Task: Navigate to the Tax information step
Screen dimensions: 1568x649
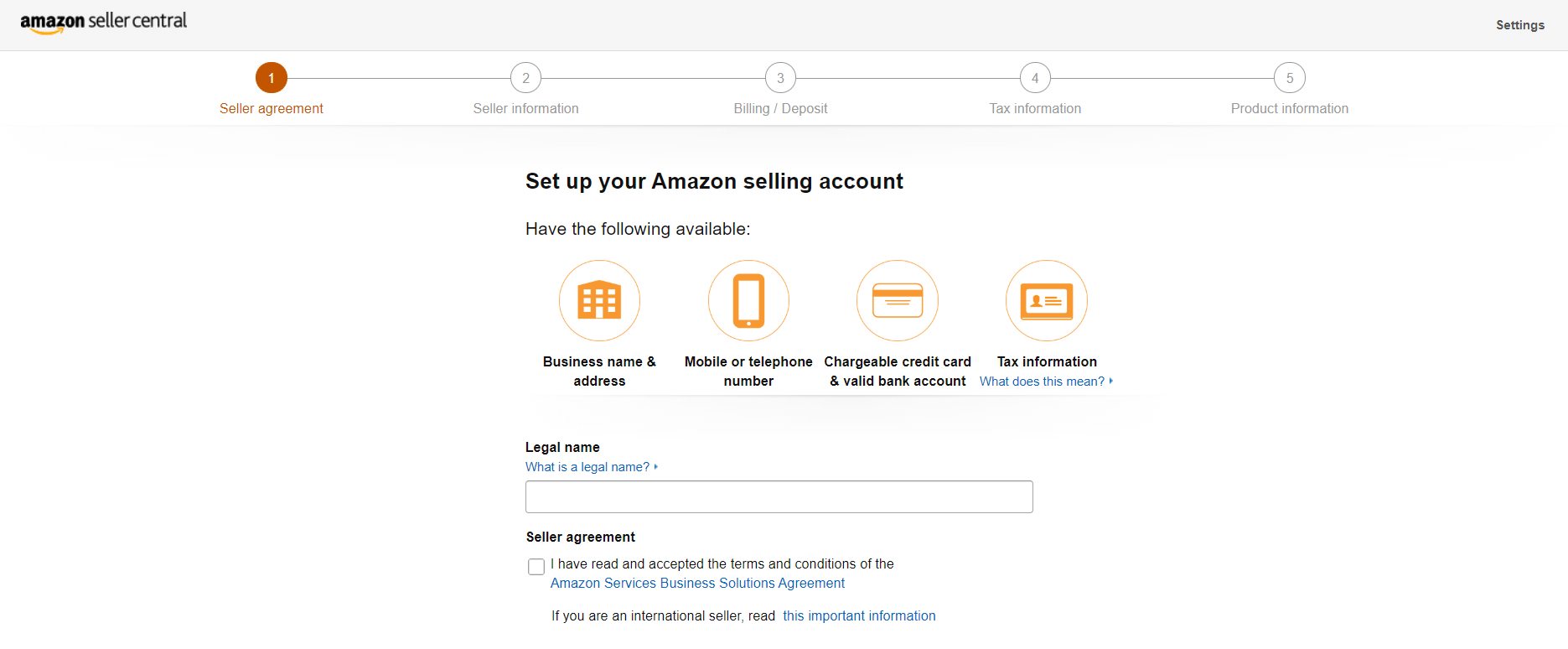Action: coord(1035,77)
